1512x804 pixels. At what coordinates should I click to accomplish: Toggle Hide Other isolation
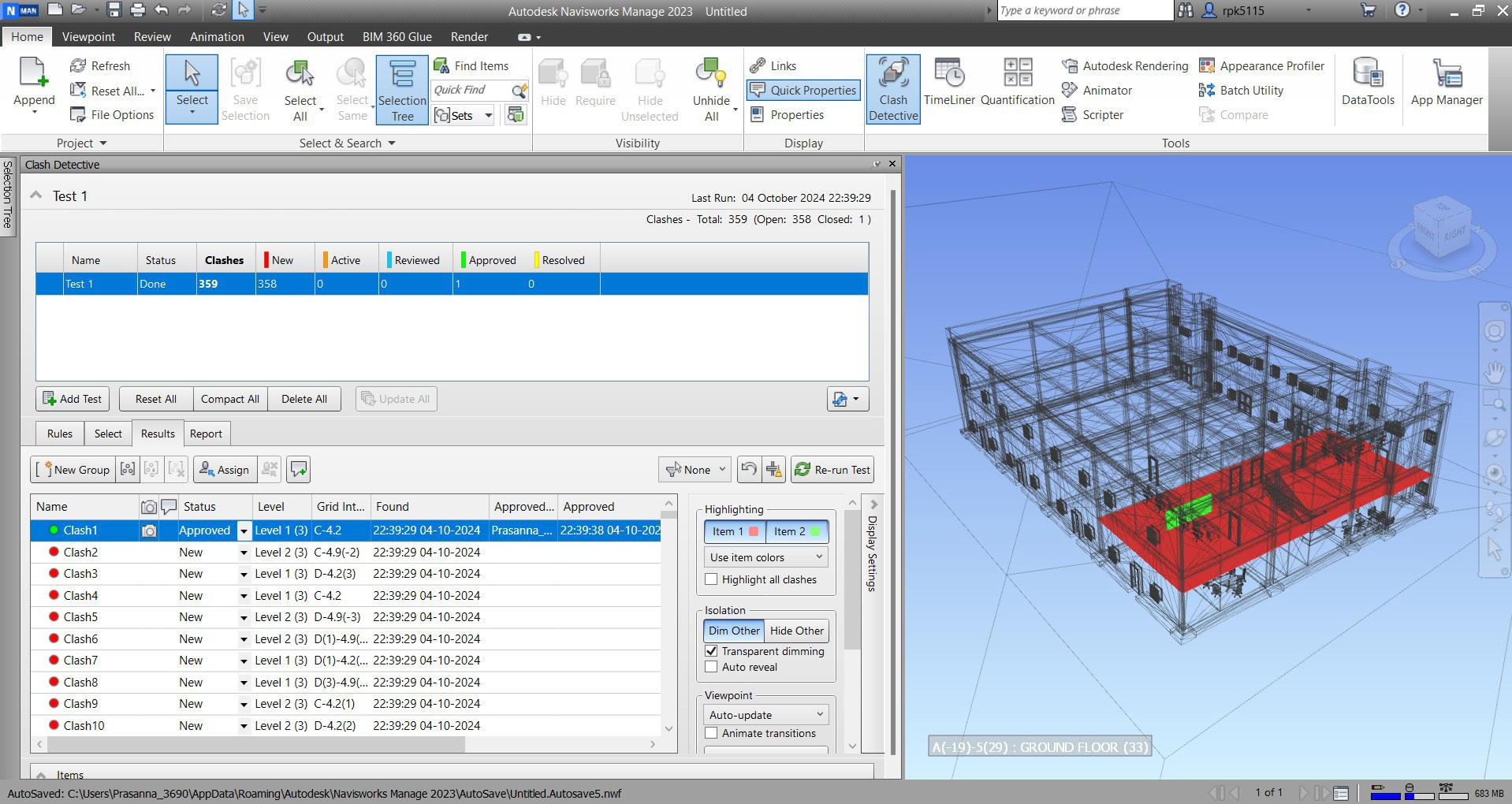pyautogui.click(x=797, y=631)
